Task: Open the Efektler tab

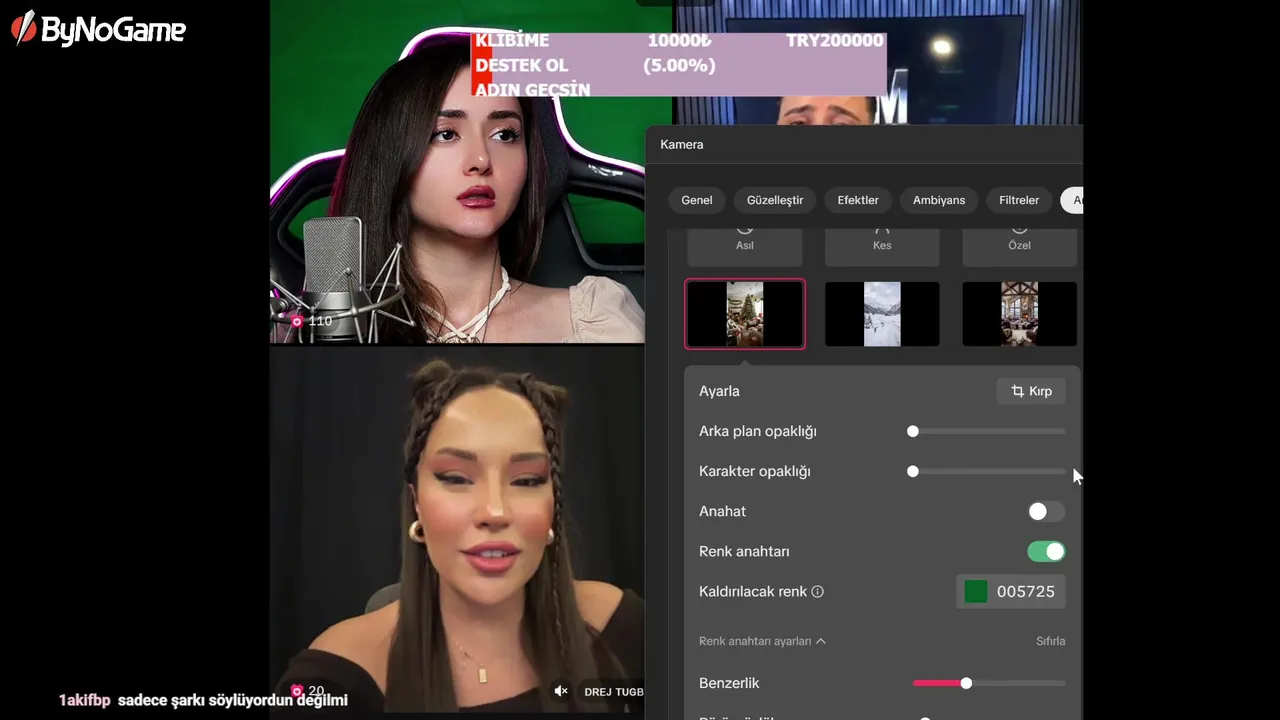Action: coord(858,200)
